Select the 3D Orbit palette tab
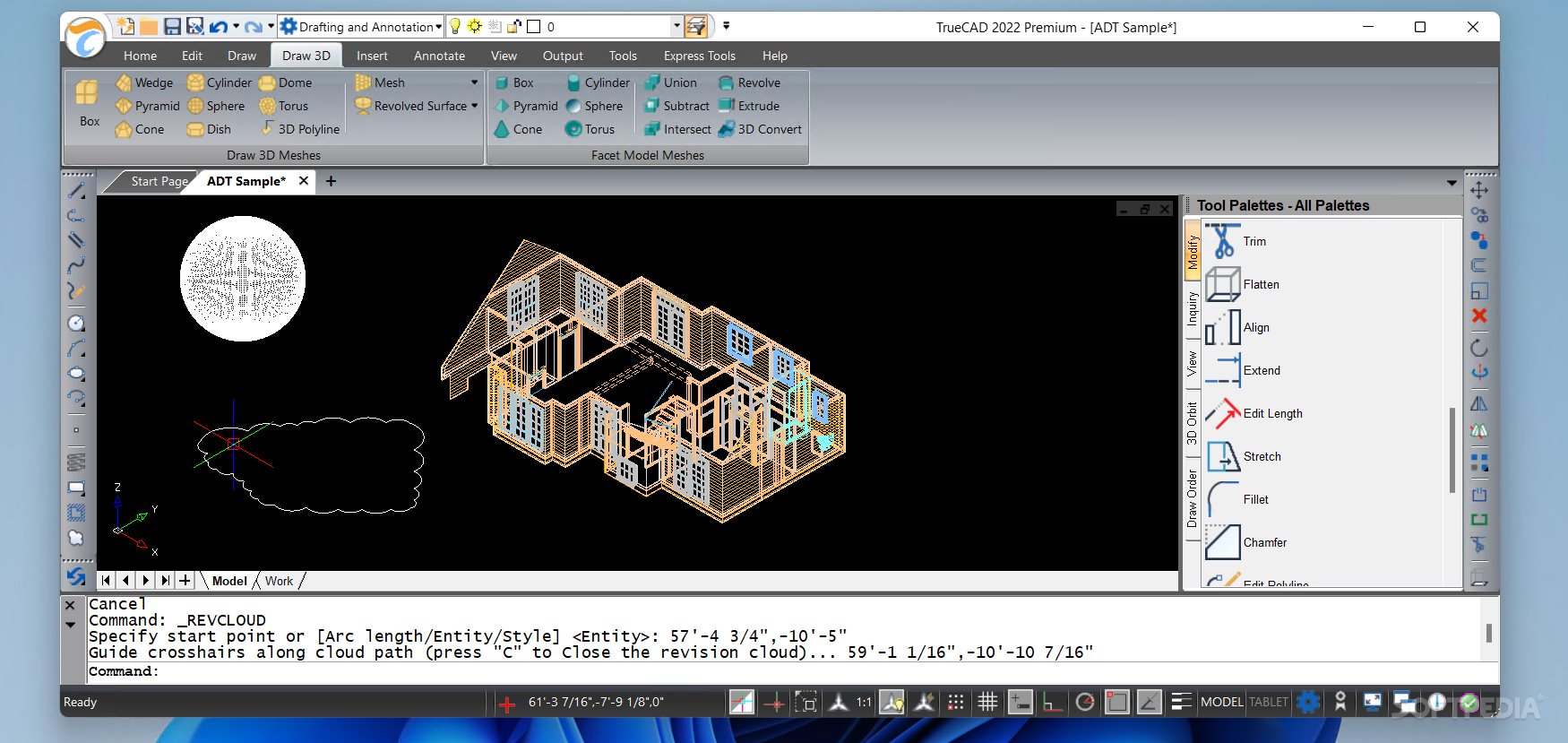The image size is (1568, 743). coord(1193,424)
